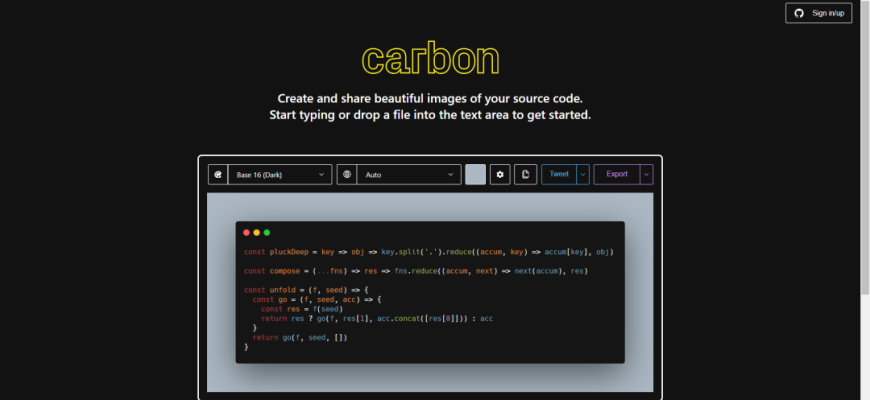Viewport: 870px width, 400px height.
Task: Click the red window control dot
Action: (247, 232)
